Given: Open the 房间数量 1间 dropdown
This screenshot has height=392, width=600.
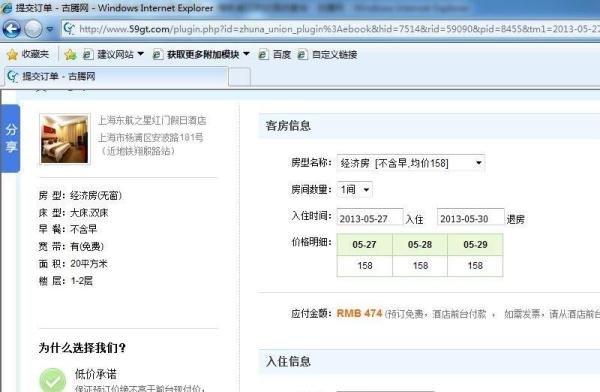Looking at the screenshot, I should (354, 189).
